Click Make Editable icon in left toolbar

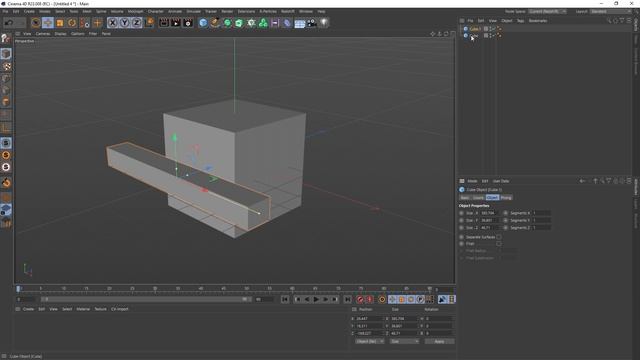[6, 38]
